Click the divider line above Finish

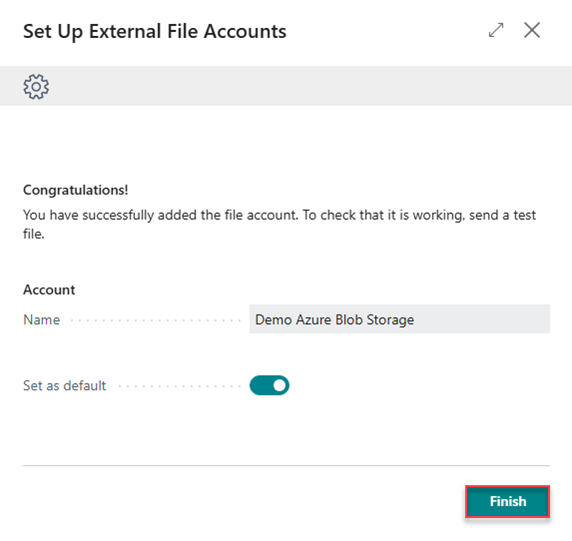click(286, 465)
